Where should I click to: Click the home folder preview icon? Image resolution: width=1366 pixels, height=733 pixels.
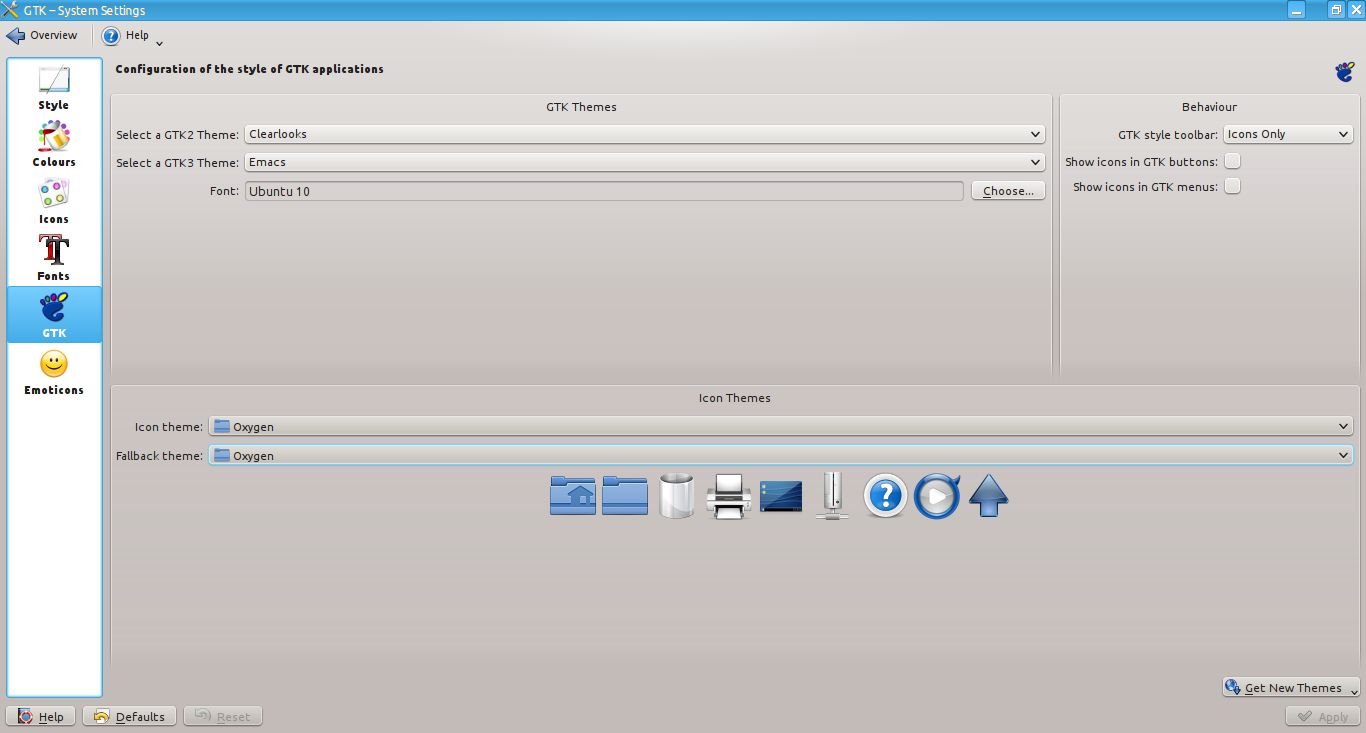(x=573, y=496)
